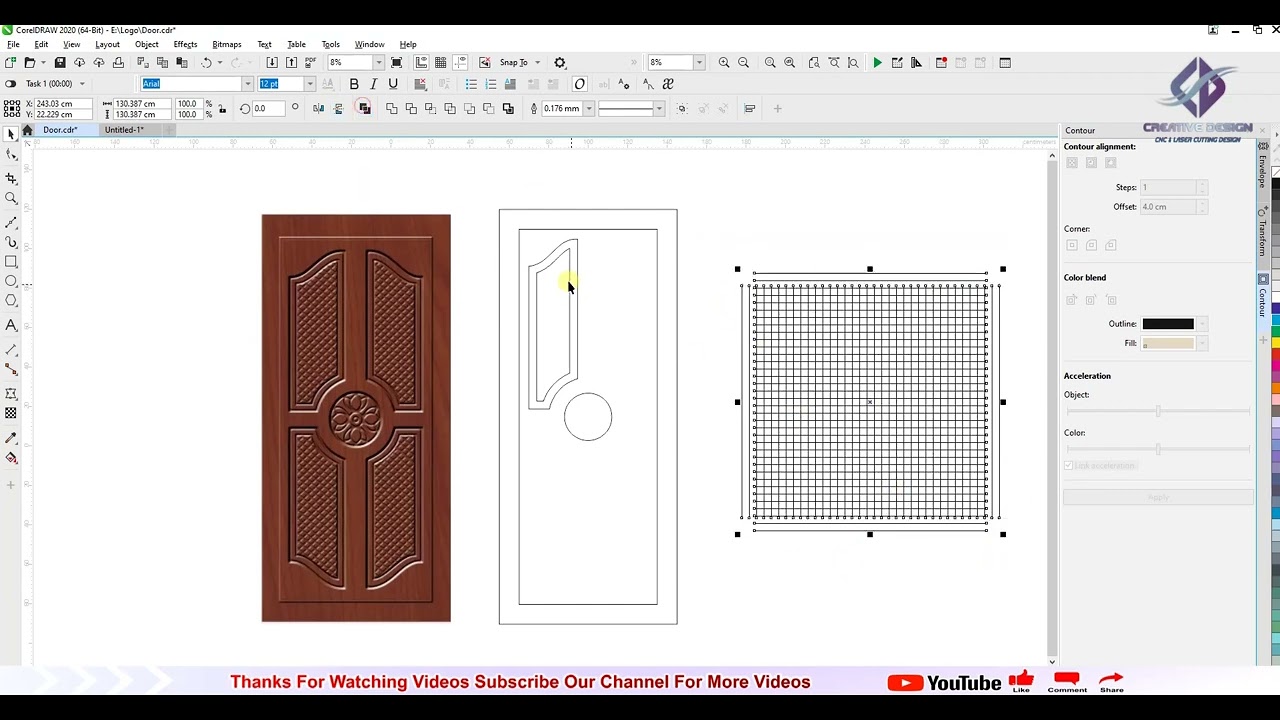Select the Text tool

[x=11, y=325]
